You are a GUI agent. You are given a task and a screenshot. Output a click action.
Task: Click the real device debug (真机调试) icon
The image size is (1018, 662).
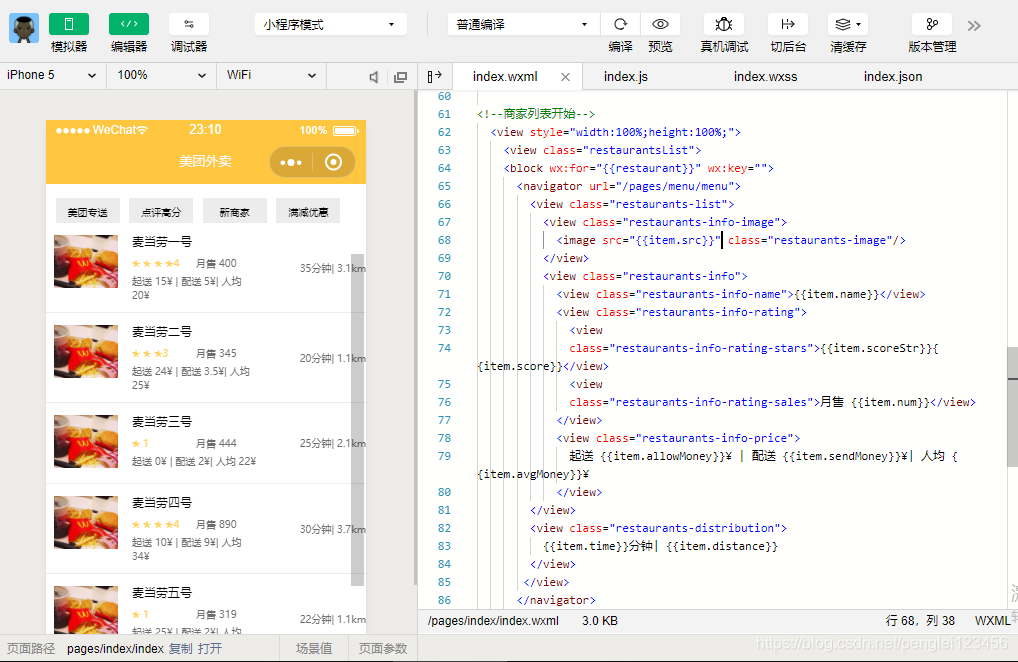click(724, 25)
